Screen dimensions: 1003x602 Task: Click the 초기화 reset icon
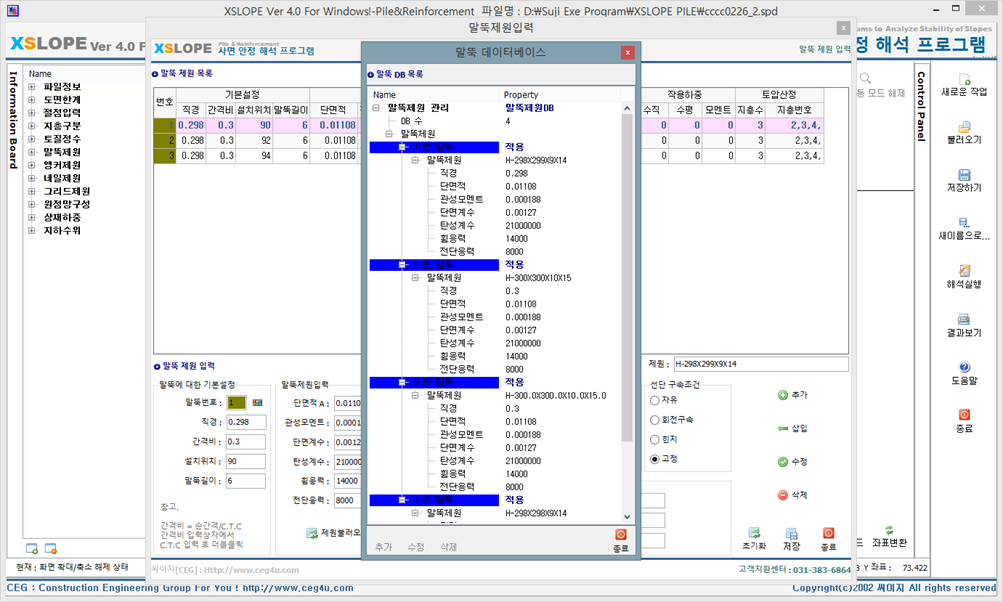tap(754, 533)
